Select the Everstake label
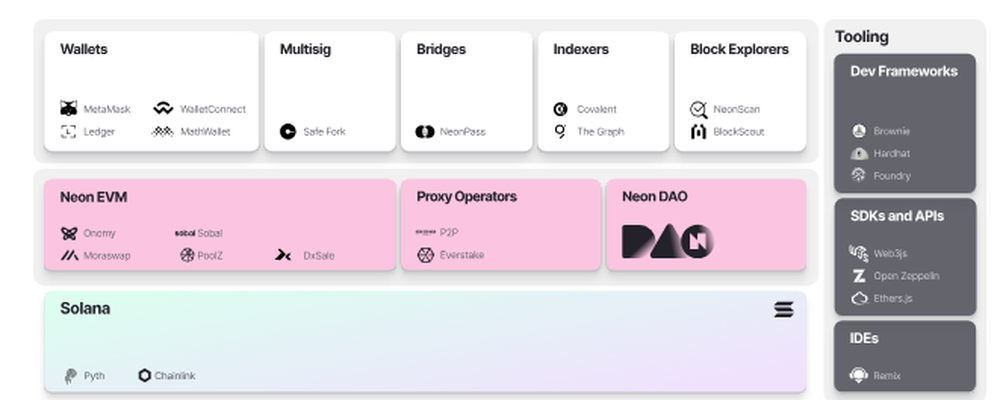1000x400 pixels. [x=462, y=255]
